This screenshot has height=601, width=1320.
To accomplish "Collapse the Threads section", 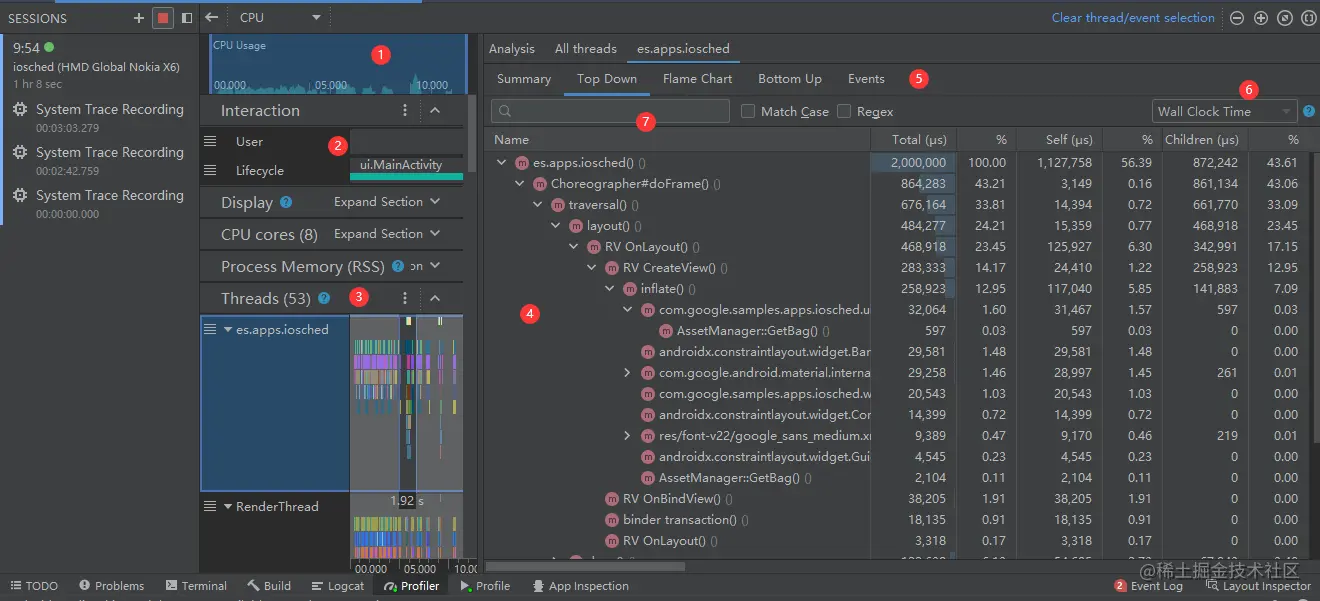I will [435, 298].
